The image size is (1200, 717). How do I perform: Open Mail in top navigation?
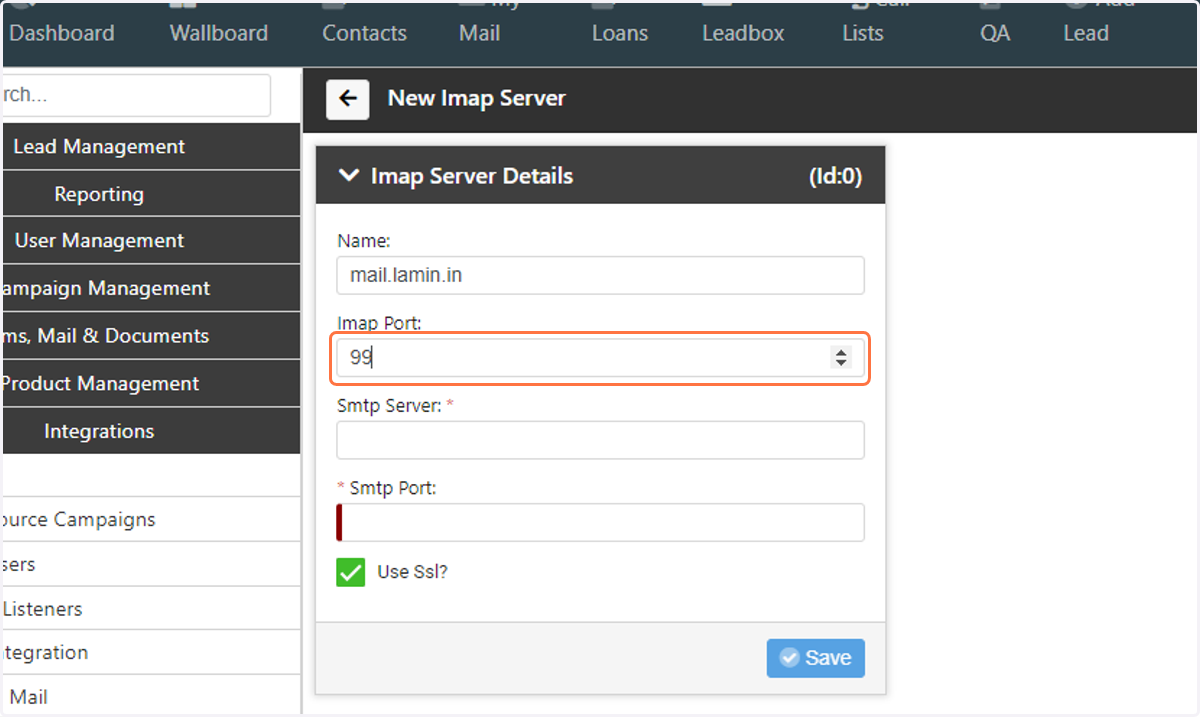(480, 33)
